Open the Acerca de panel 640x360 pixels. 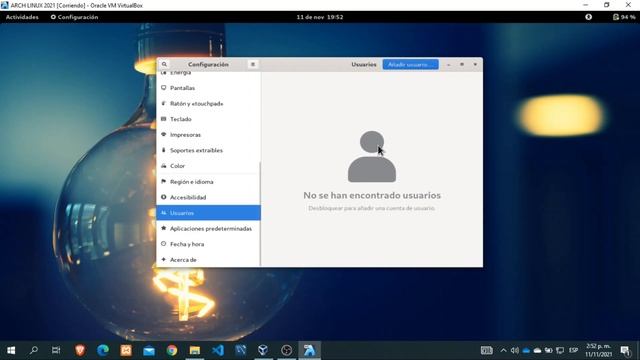(x=208, y=259)
